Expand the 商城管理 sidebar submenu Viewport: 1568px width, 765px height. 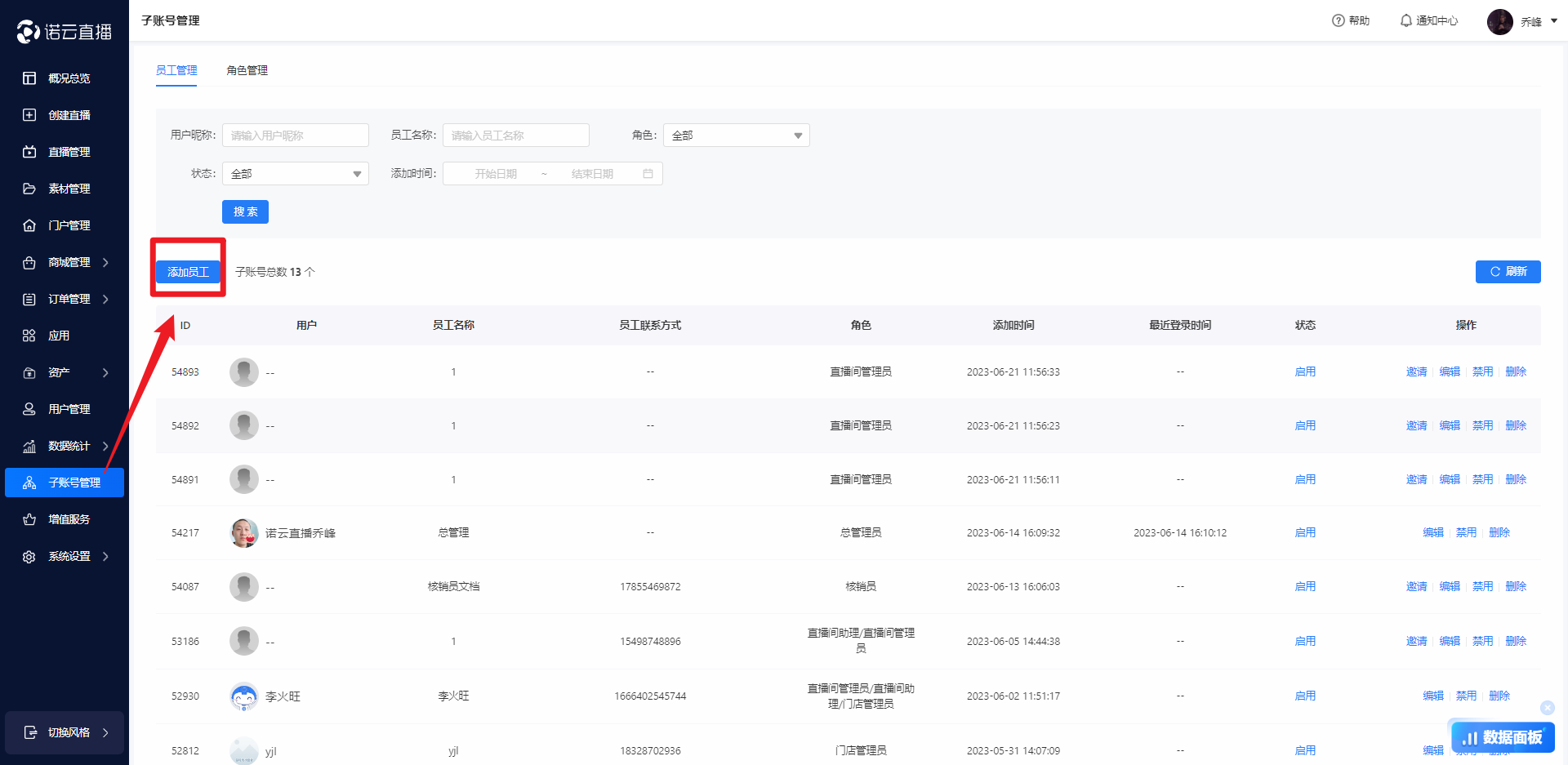[x=105, y=262]
